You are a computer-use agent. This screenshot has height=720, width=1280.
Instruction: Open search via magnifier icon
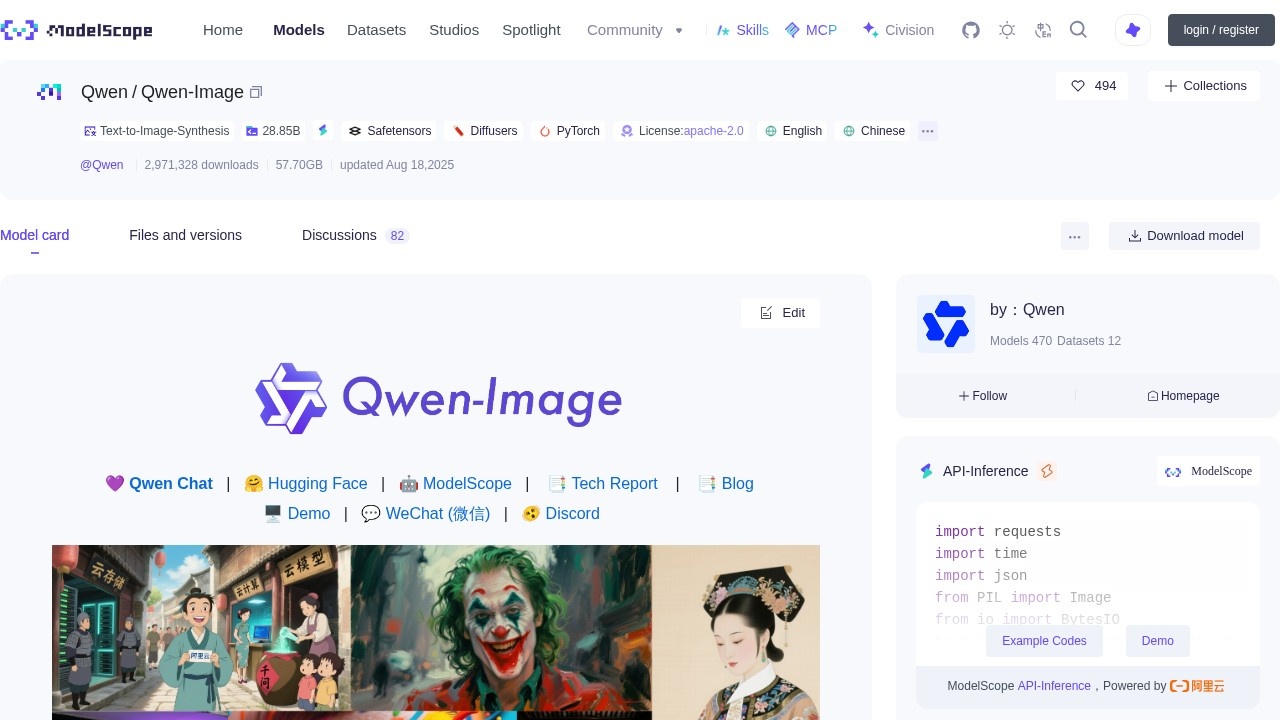(1078, 30)
